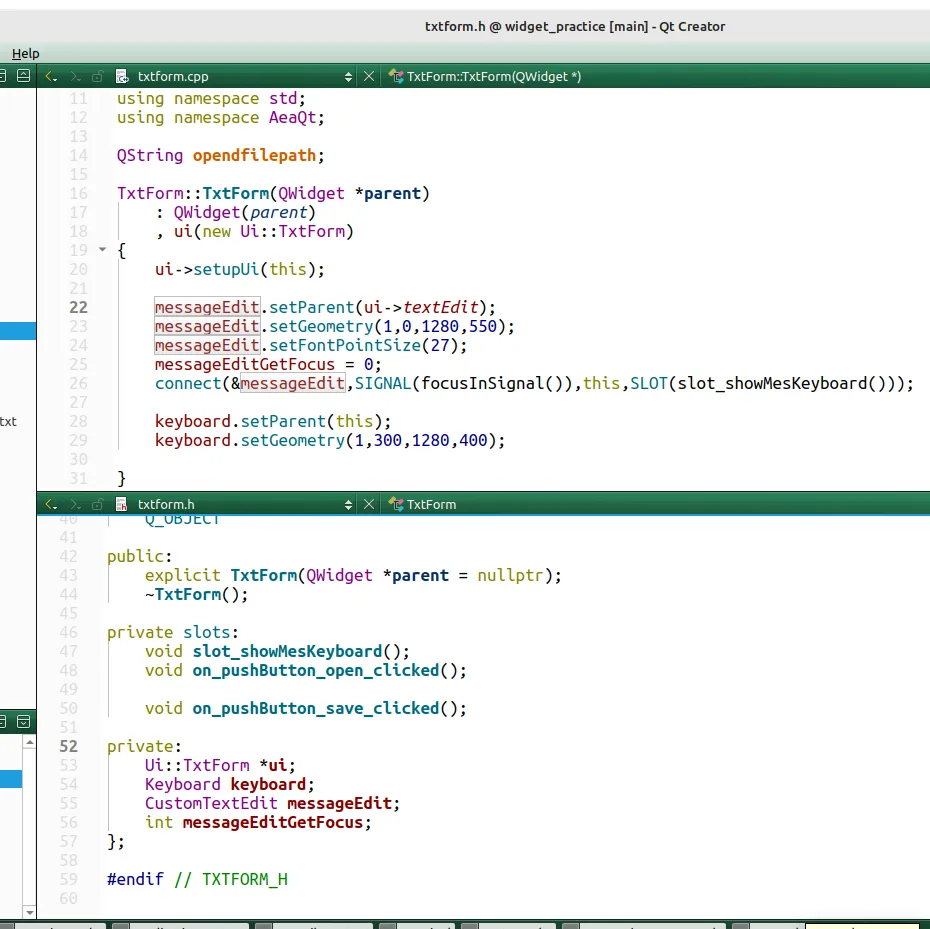
Task: Click the class symbol icon beside TxtForm
Action: 396,504
